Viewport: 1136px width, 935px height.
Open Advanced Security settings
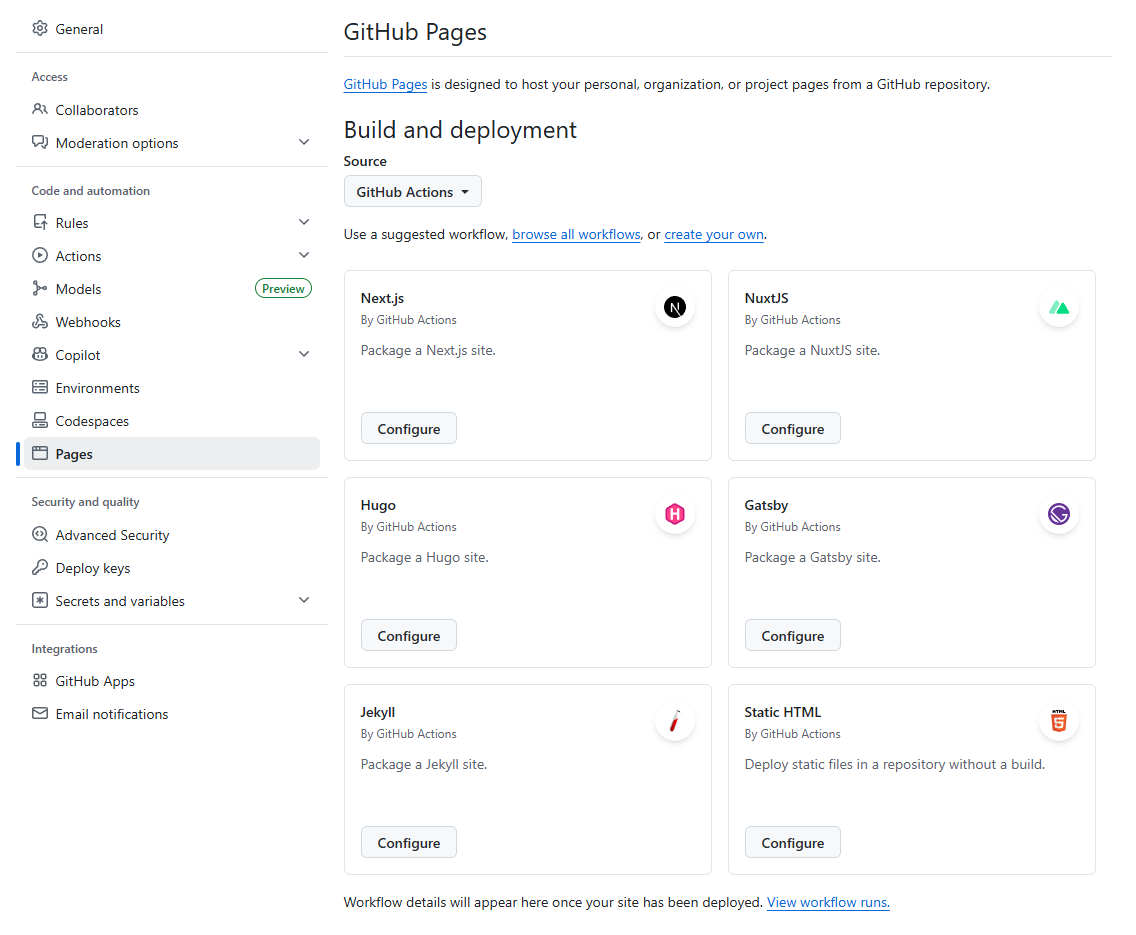coord(172,535)
